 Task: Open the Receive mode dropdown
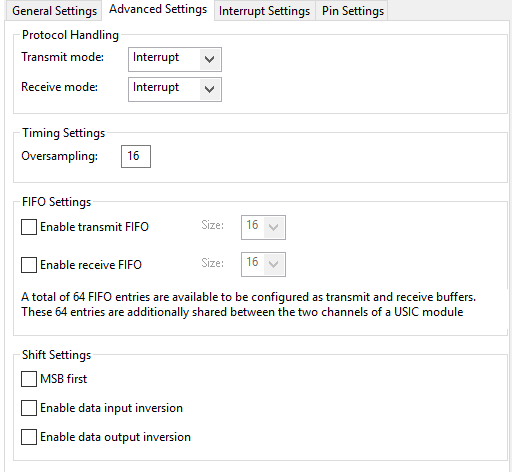175,89
